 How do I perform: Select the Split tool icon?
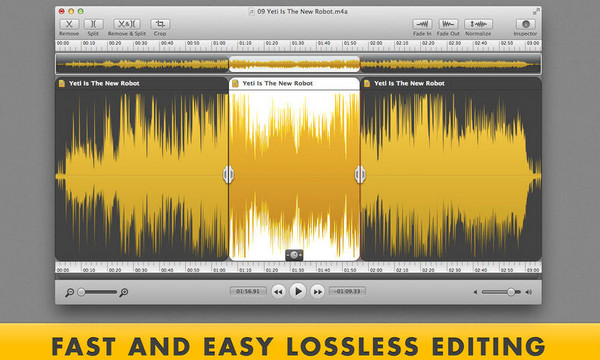(x=93, y=24)
